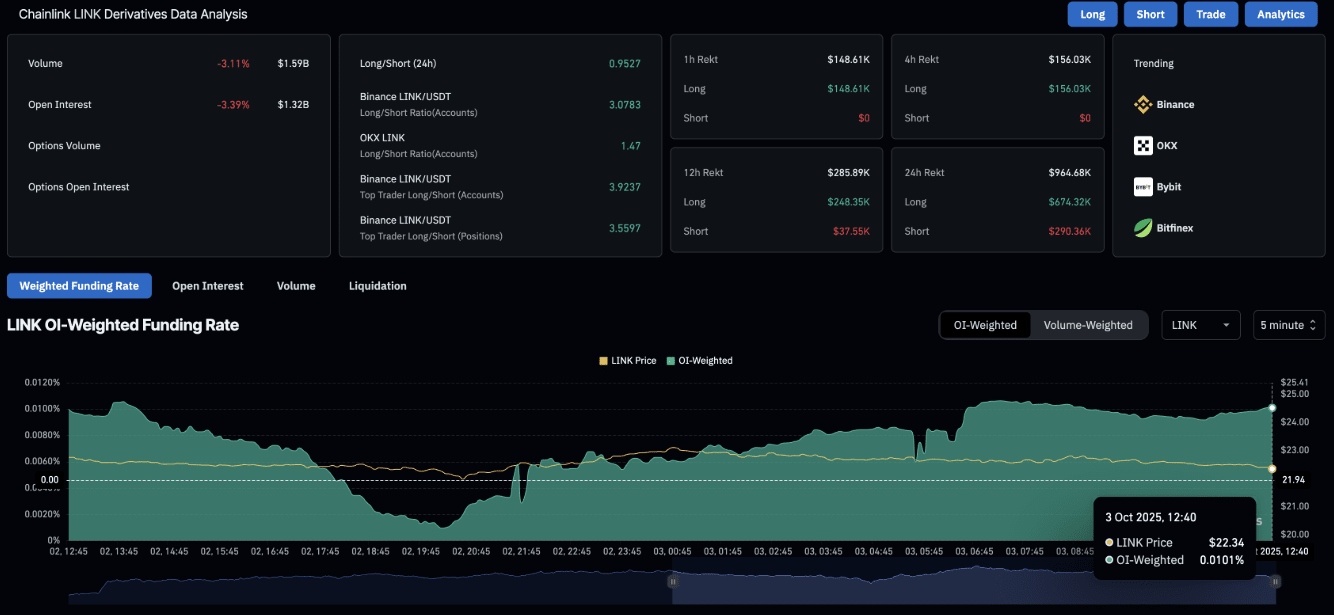
Task: Open the LINK coin dropdown
Action: [1200, 325]
